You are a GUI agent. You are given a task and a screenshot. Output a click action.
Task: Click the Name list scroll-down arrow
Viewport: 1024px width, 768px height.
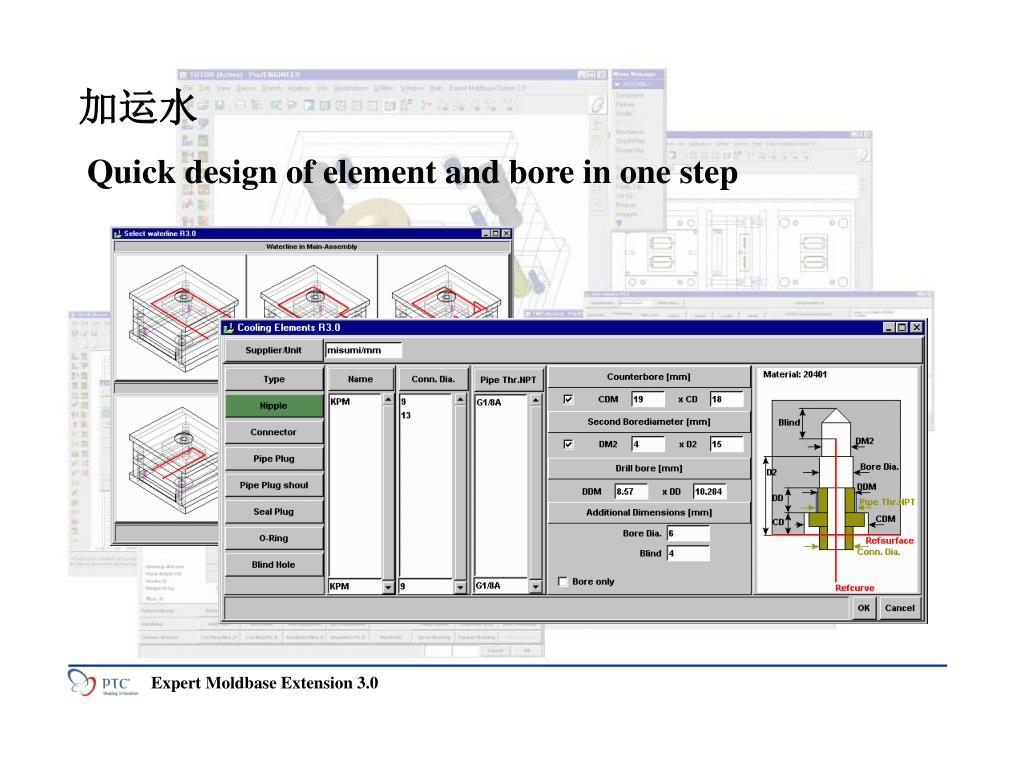pyautogui.click(x=389, y=587)
